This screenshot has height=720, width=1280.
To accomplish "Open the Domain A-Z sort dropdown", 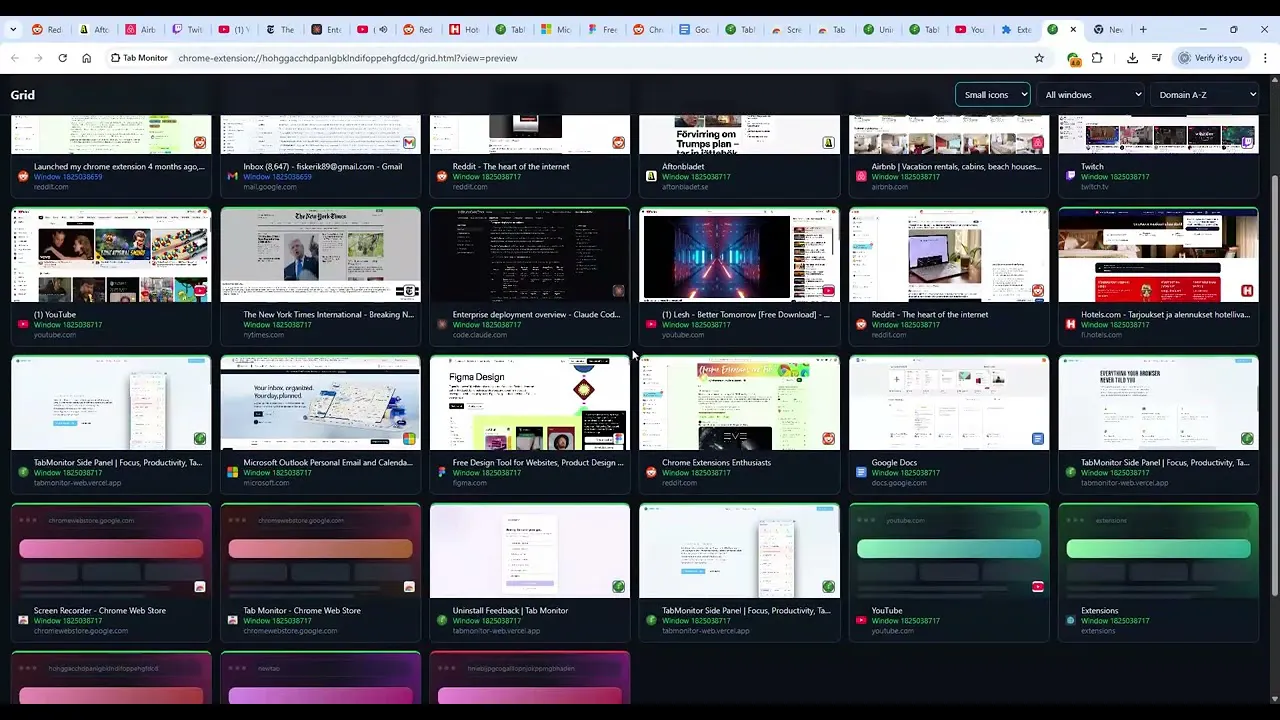I will [1206, 95].
